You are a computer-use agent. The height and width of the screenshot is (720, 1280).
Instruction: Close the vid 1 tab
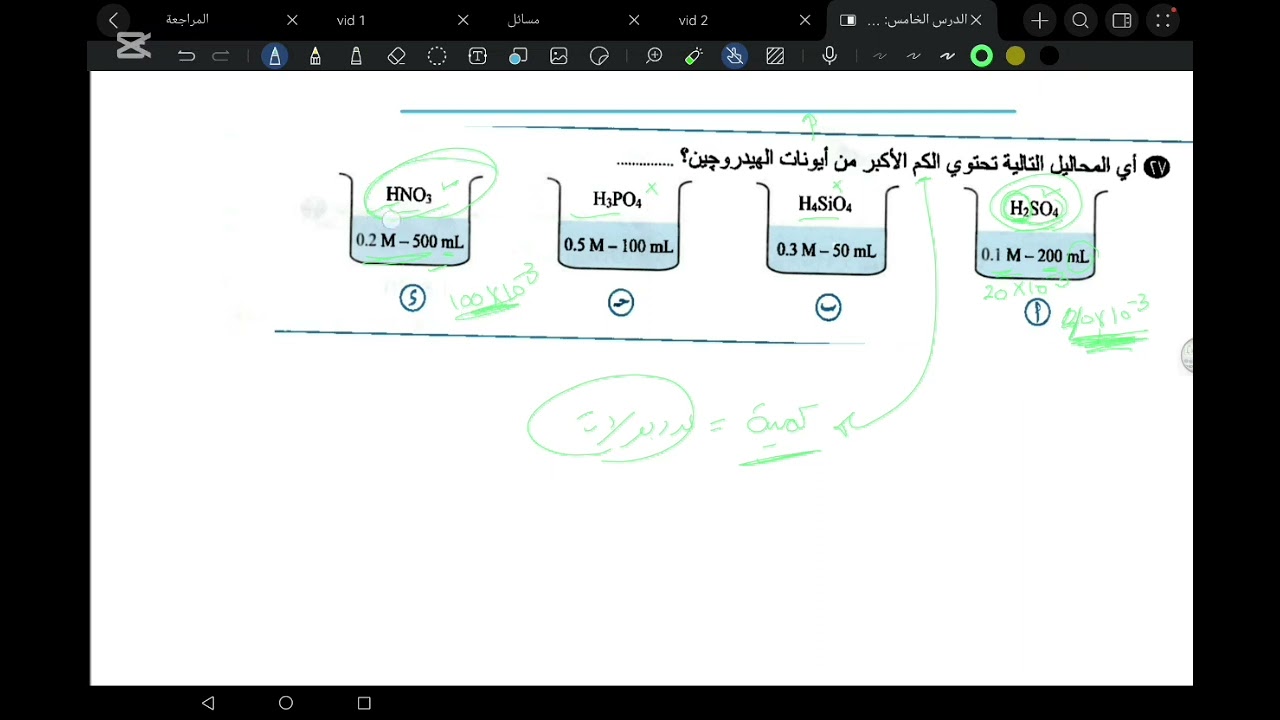tap(463, 20)
